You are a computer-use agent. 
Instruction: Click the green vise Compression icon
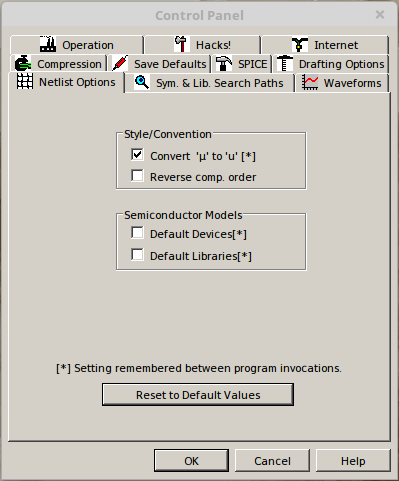23,63
